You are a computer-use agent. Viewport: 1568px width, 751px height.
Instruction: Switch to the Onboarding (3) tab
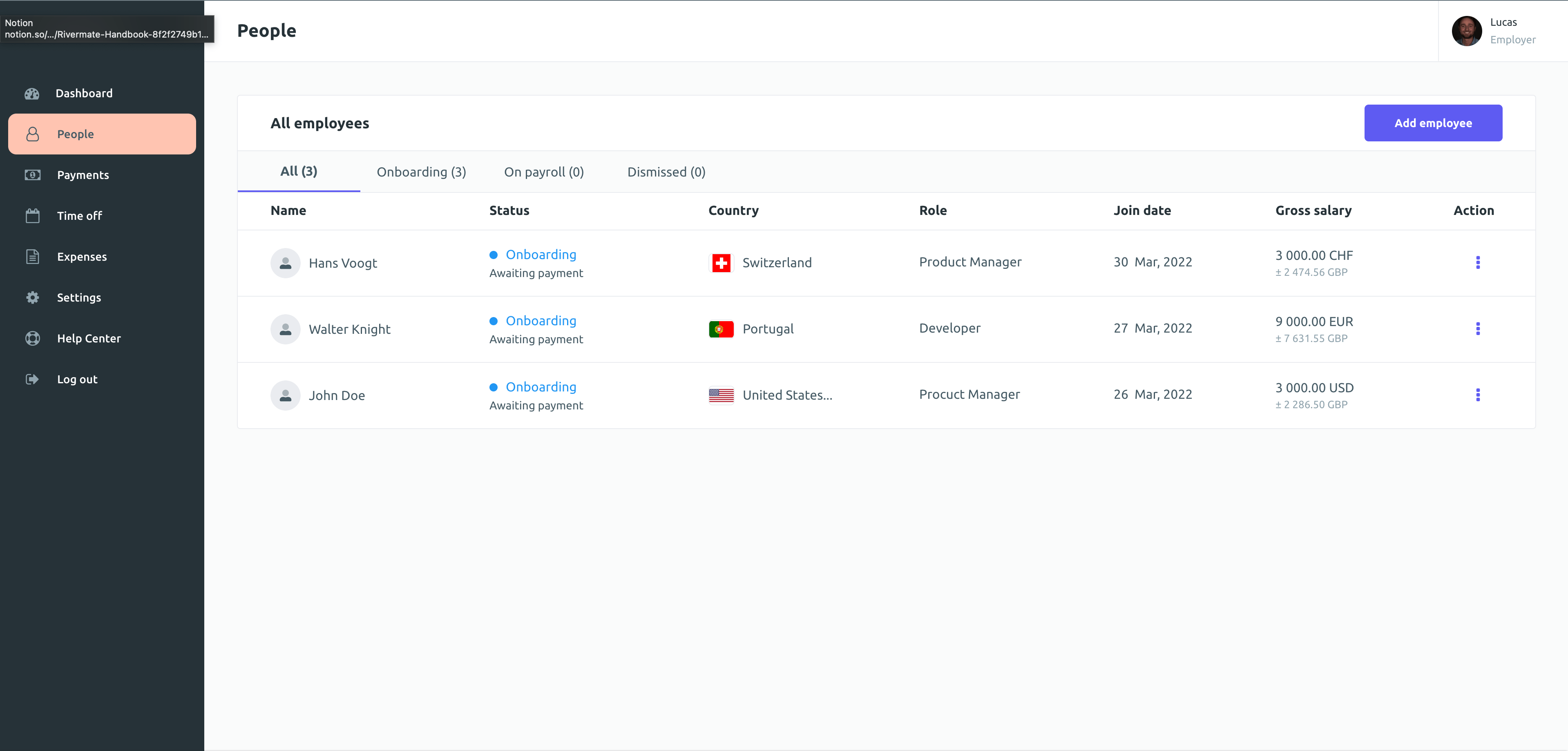pyautogui.click(x=421, y=172)
